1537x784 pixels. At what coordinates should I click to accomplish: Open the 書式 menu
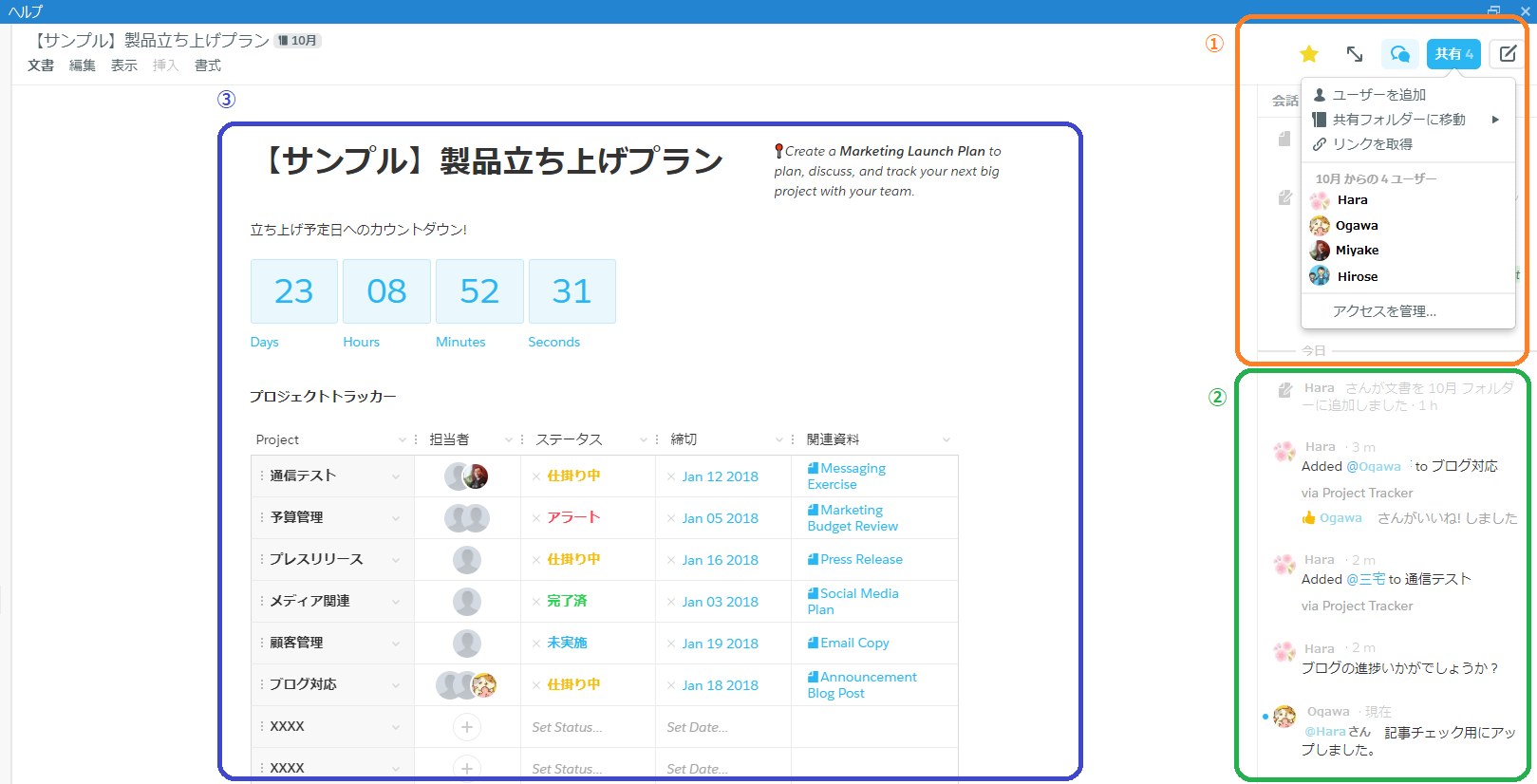click(x=208, y=65)
